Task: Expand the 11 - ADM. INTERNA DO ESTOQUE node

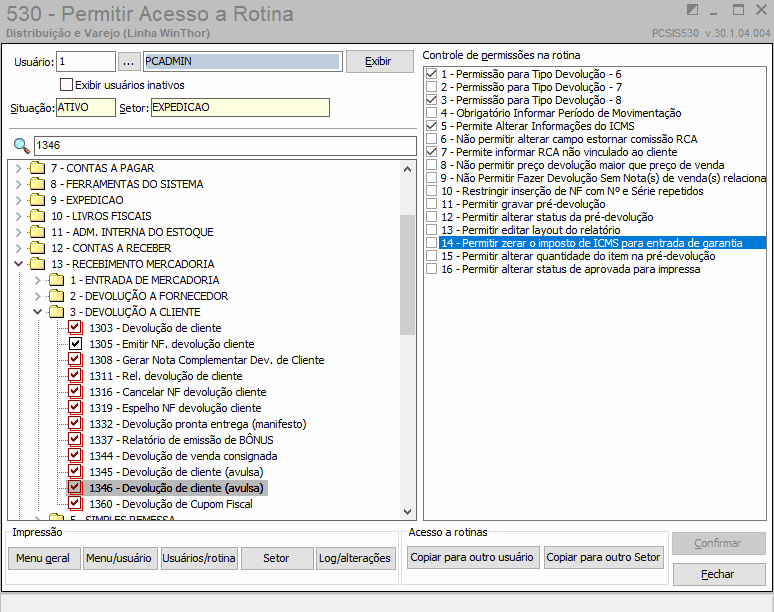Action: point(19,232)
